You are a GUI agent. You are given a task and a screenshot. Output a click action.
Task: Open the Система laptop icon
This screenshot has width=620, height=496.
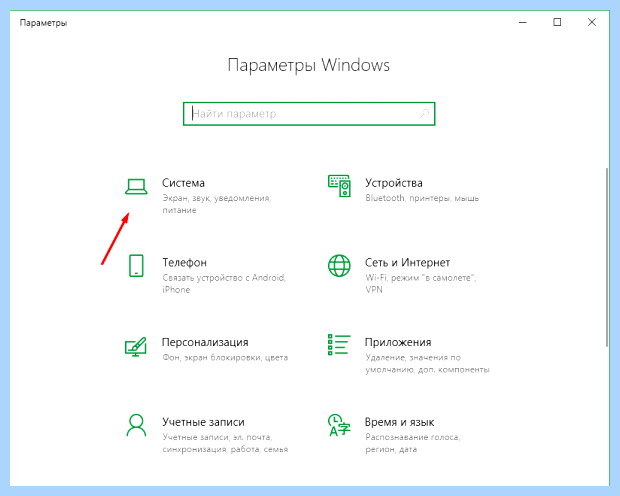pyautogui.click(x=136, y=187)
